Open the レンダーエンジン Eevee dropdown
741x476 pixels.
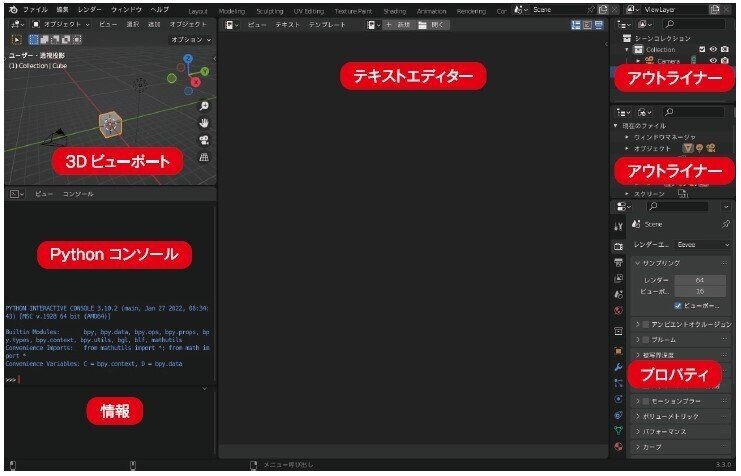703,245
